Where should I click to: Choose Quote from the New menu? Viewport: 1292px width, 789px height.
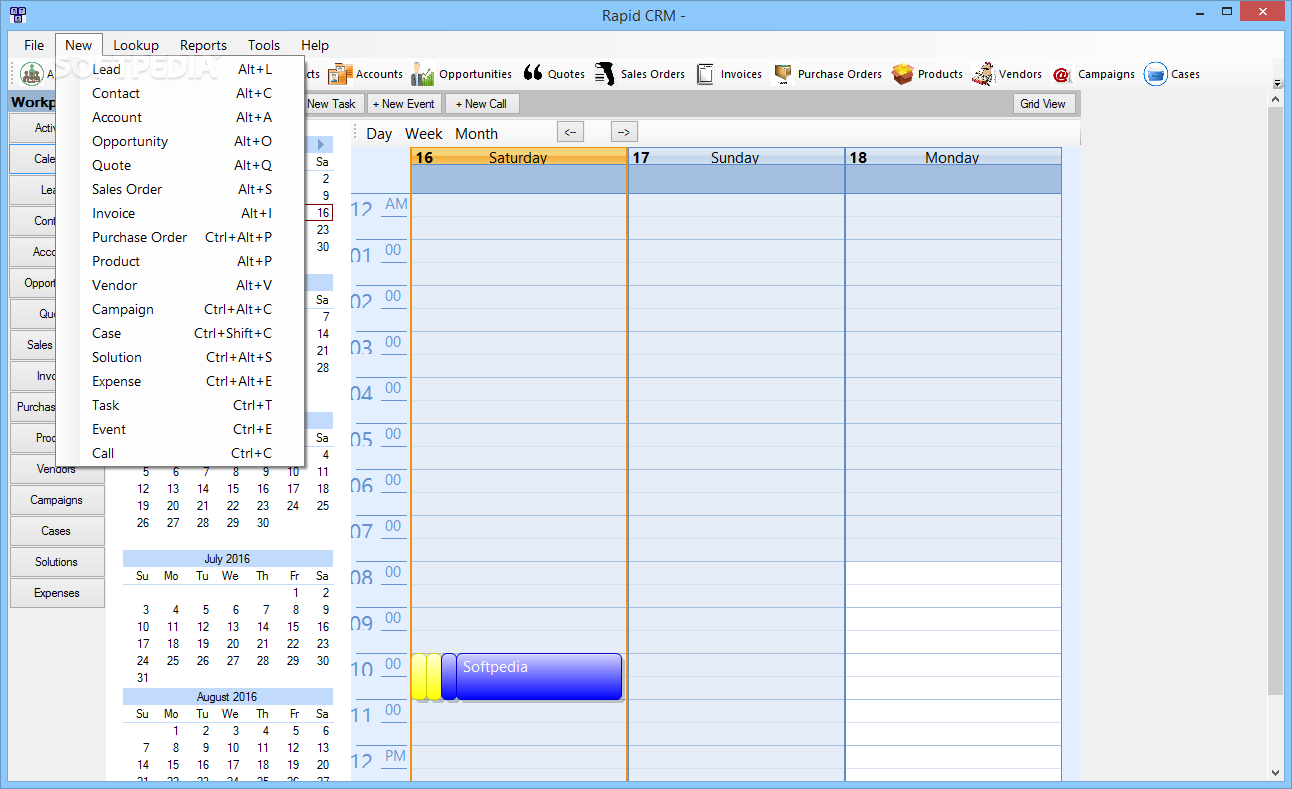point(181,165)
